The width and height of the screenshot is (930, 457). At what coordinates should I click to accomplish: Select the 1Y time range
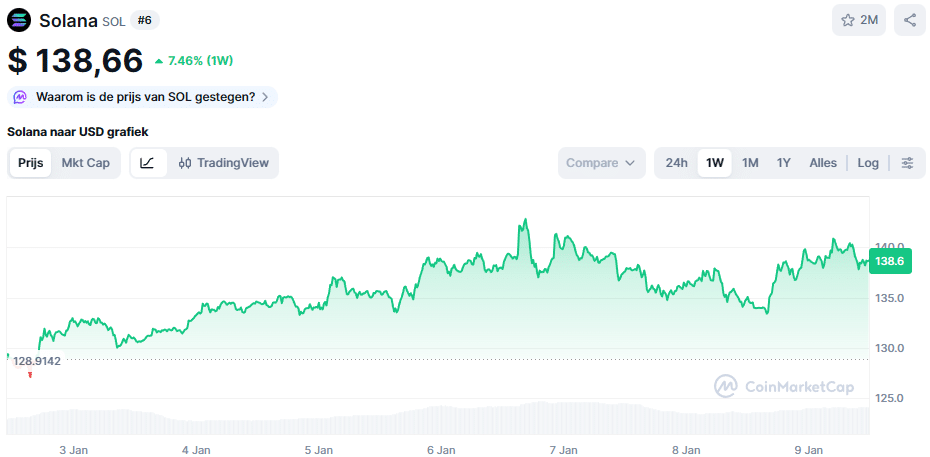pos(784,163)
